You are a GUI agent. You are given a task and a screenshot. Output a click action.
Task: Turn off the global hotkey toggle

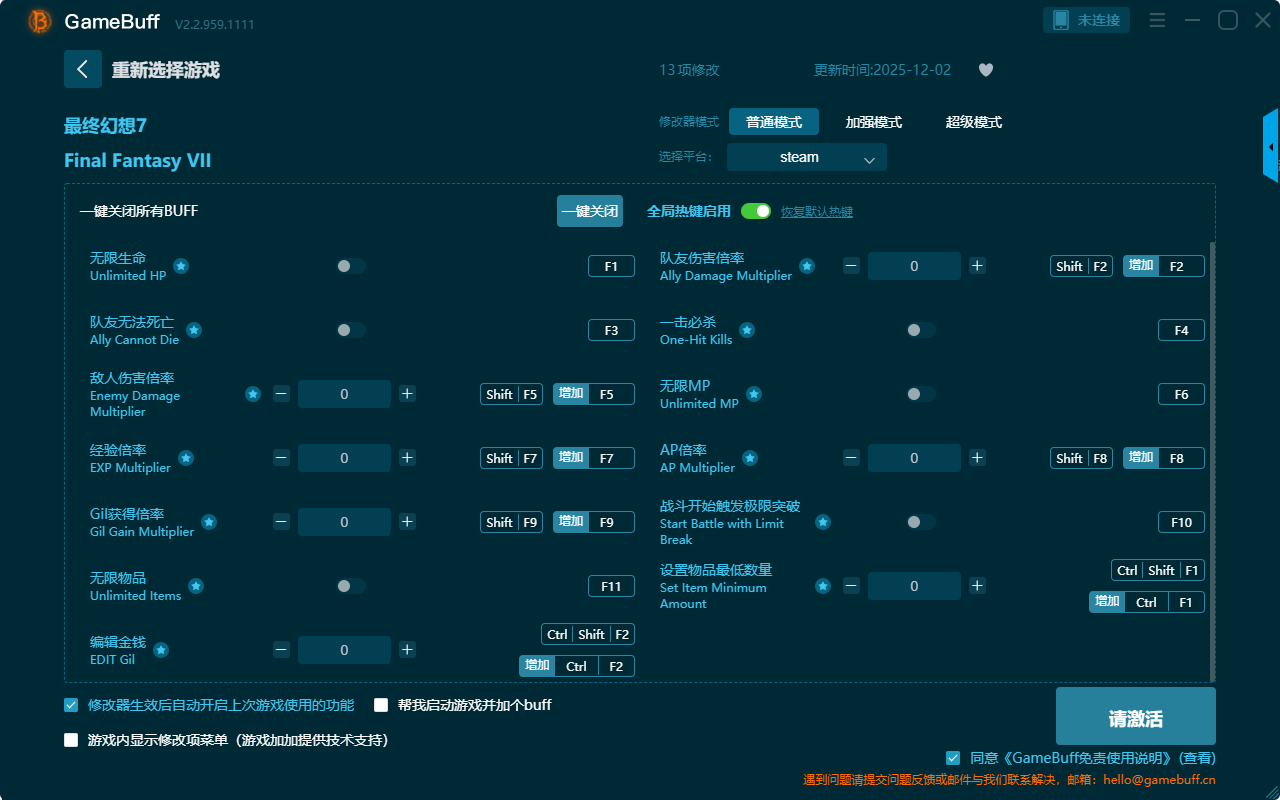coord(756,211)
